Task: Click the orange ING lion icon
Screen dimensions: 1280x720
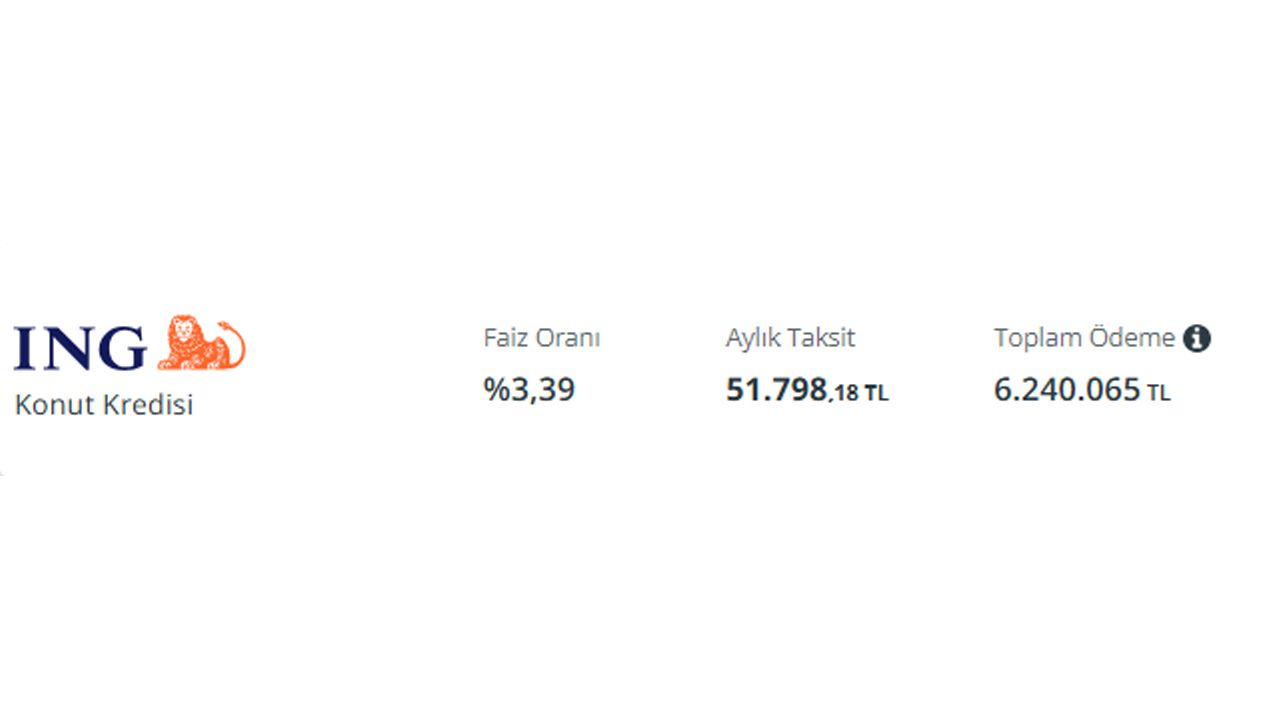Action: pos(201,342)
